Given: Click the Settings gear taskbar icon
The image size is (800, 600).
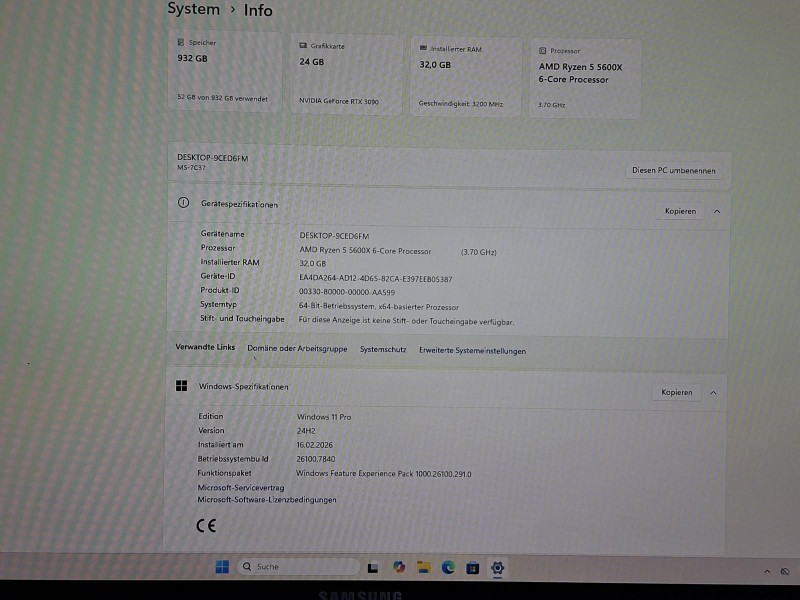Looking at the screenshot, I should [x=497, y=567].
